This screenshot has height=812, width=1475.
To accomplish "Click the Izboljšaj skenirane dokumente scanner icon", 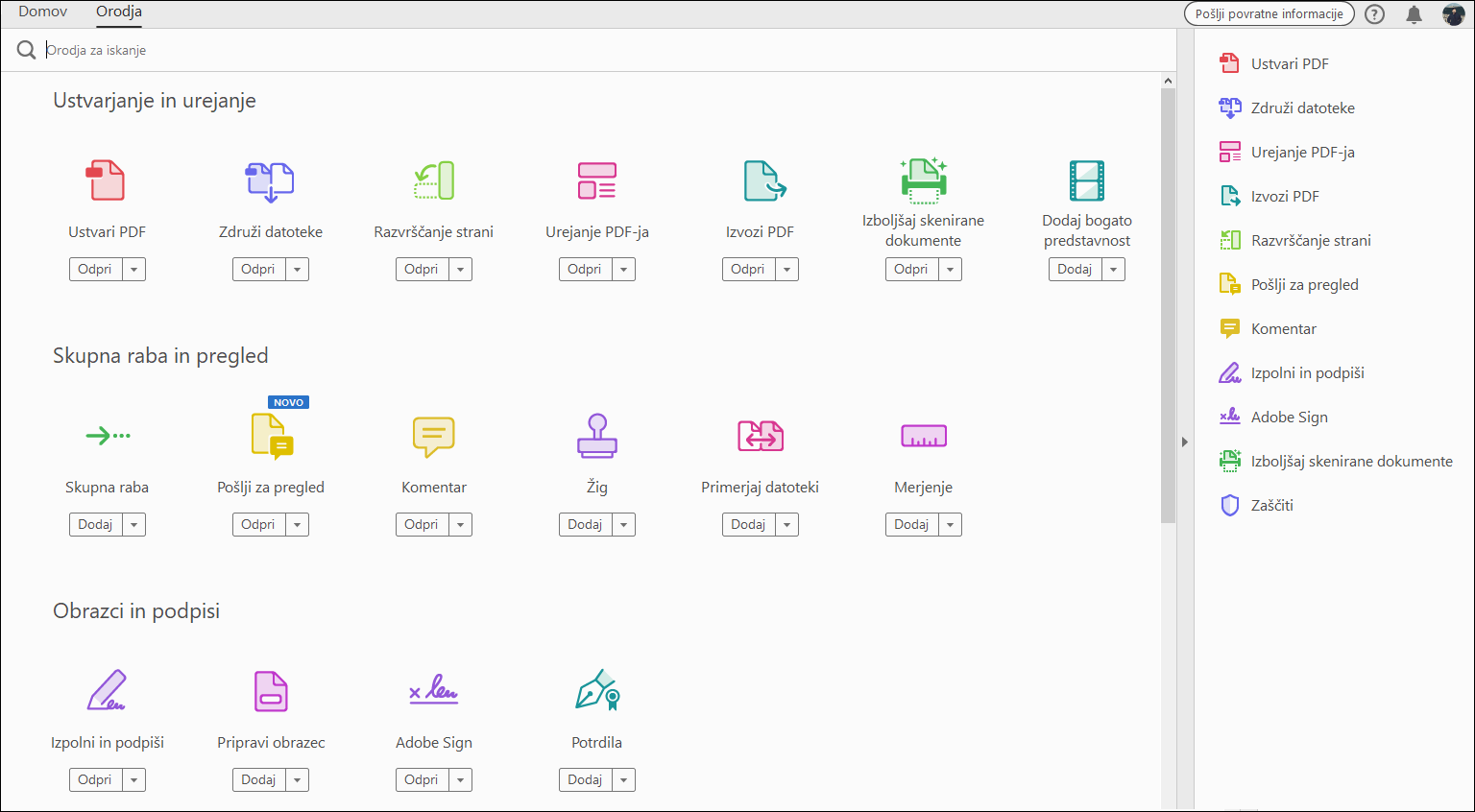I will coord(924,180).
